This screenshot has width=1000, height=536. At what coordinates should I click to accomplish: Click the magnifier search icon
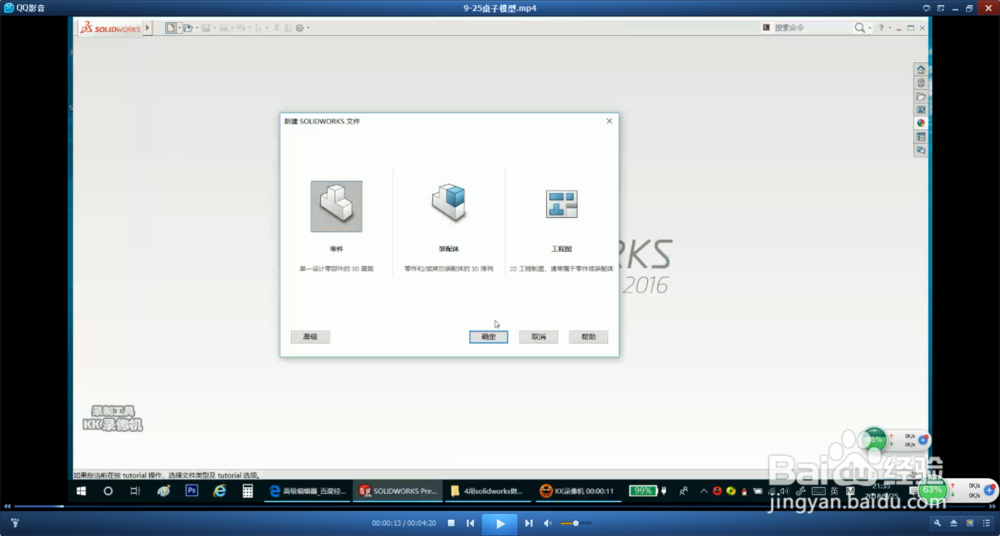click(860, 28)
